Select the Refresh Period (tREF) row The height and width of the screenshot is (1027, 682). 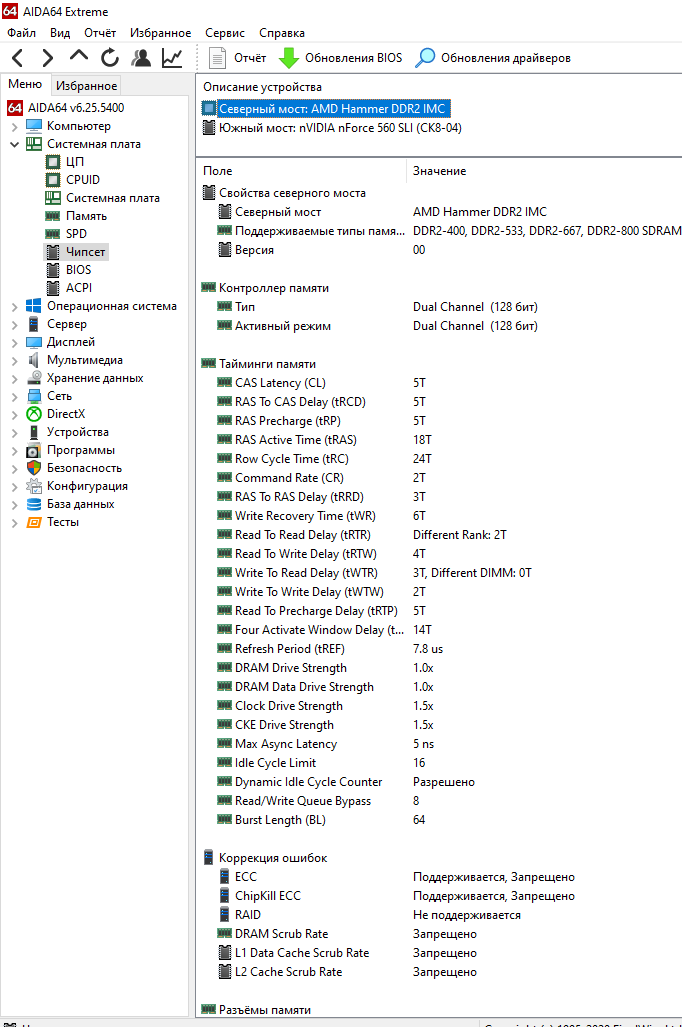439,648
